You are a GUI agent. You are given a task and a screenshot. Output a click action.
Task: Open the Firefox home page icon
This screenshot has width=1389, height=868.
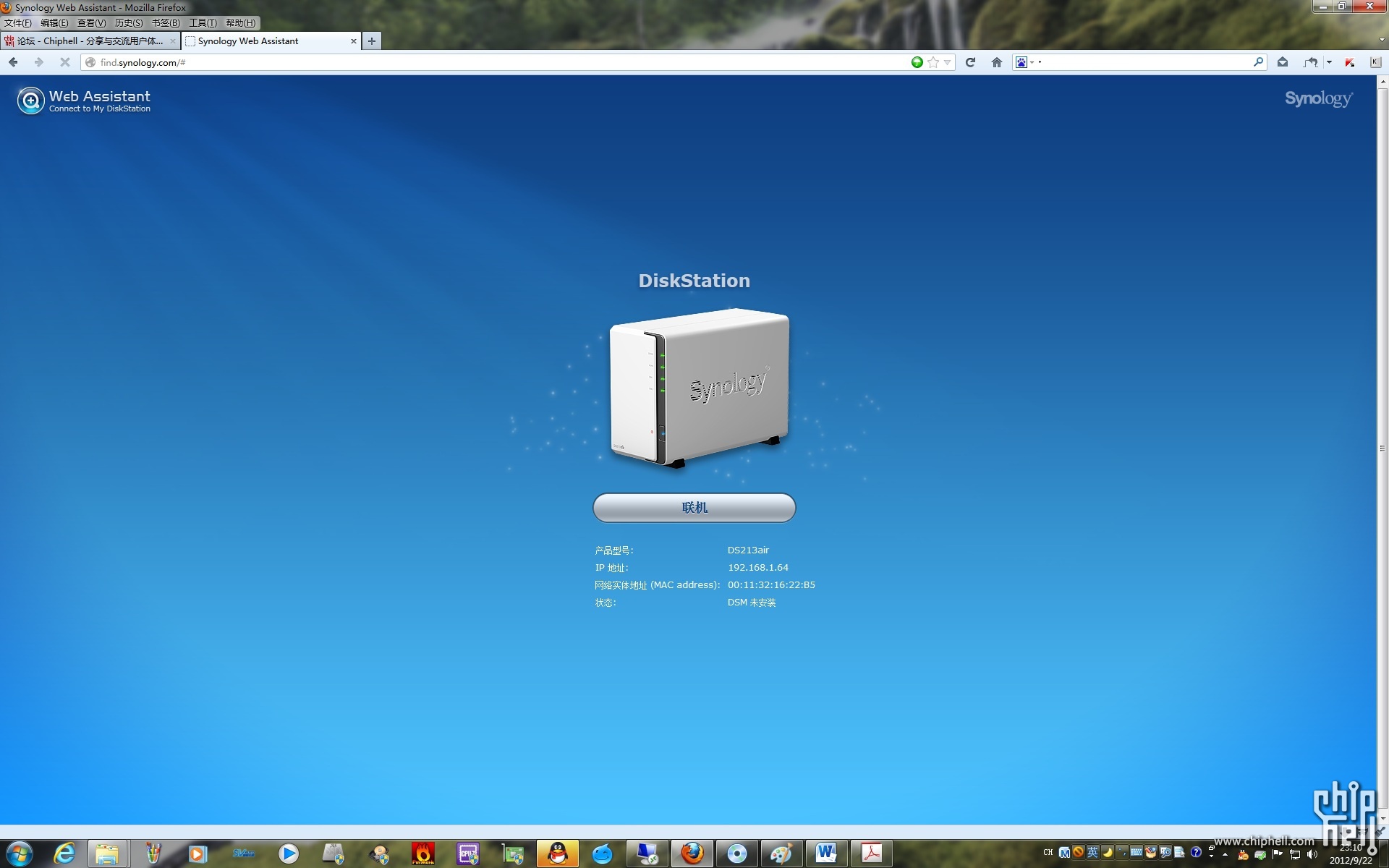tap(997, 62)
